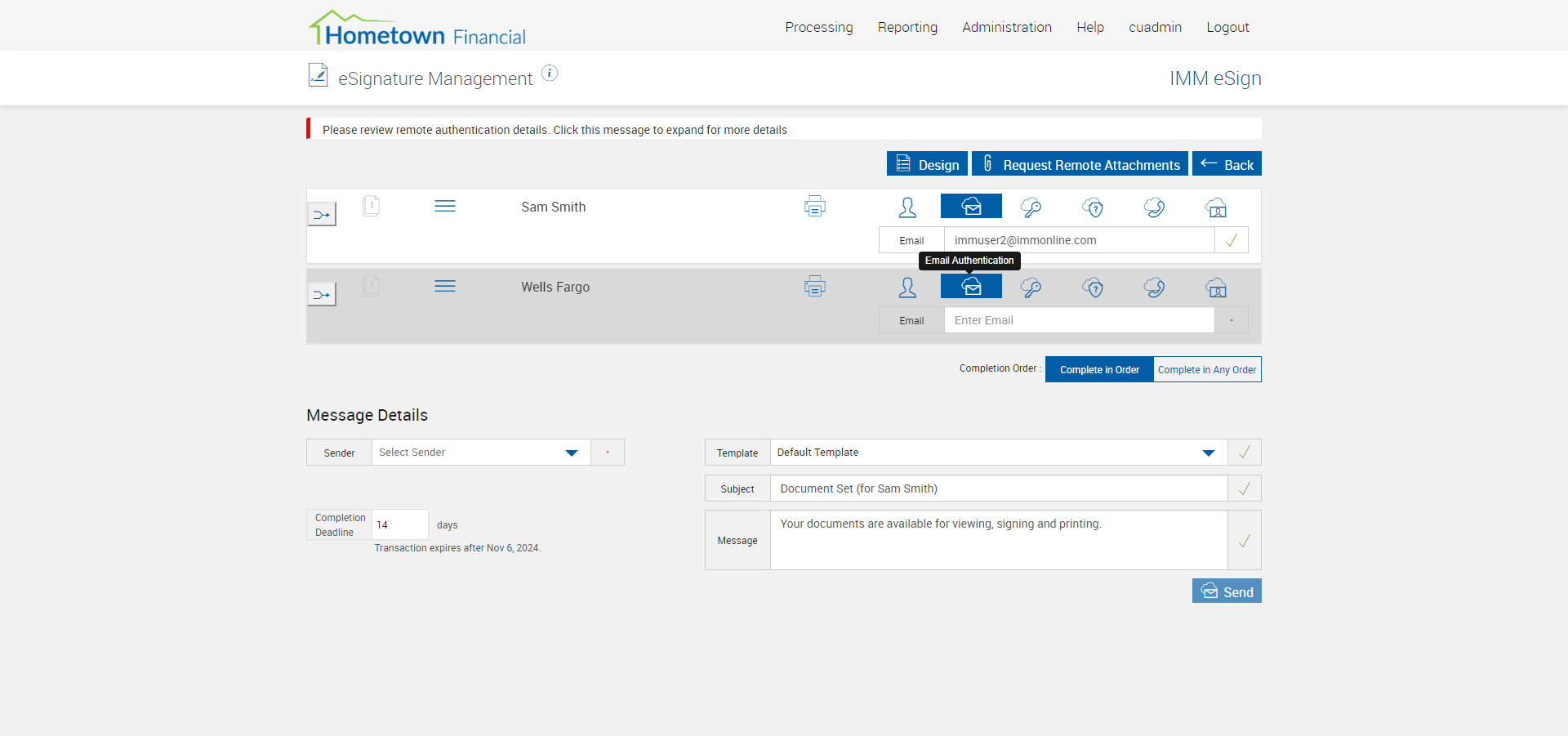This screenshot has width=1568, height=736.
Task: Select security question authentication for Wells Fargo
Action: click(1093, 288)
